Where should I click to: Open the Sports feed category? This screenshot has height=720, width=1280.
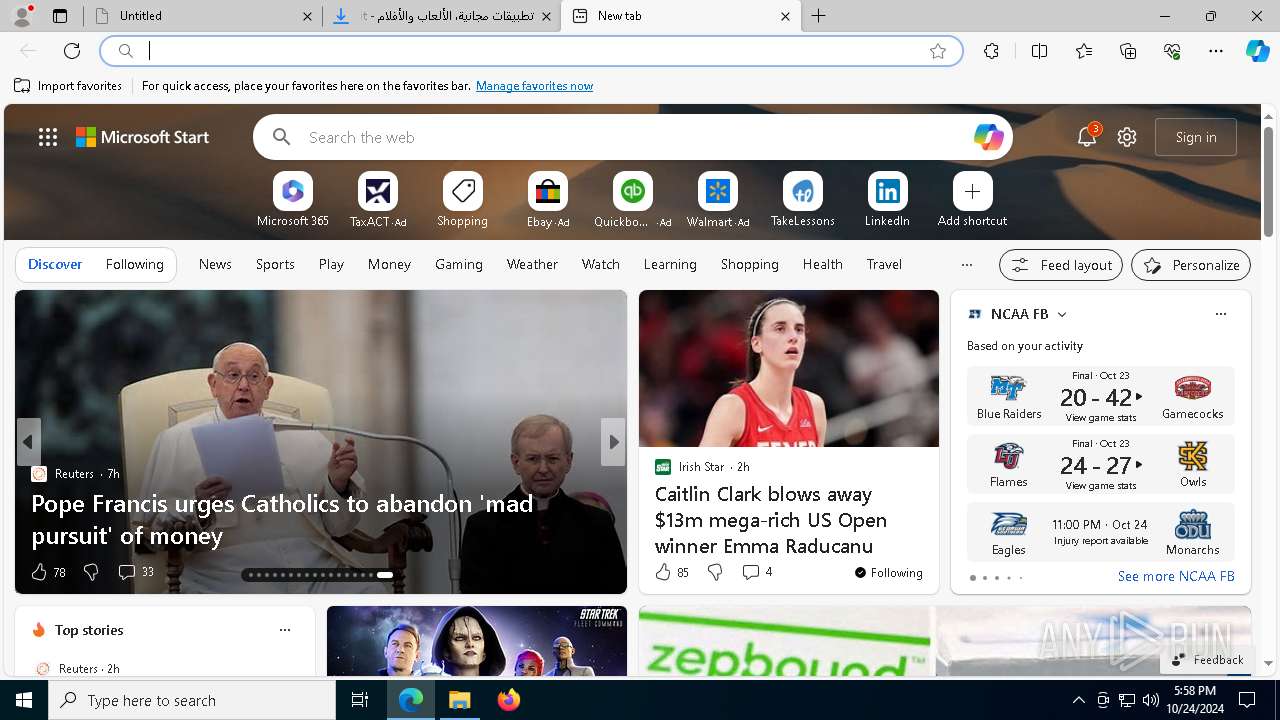275,264
